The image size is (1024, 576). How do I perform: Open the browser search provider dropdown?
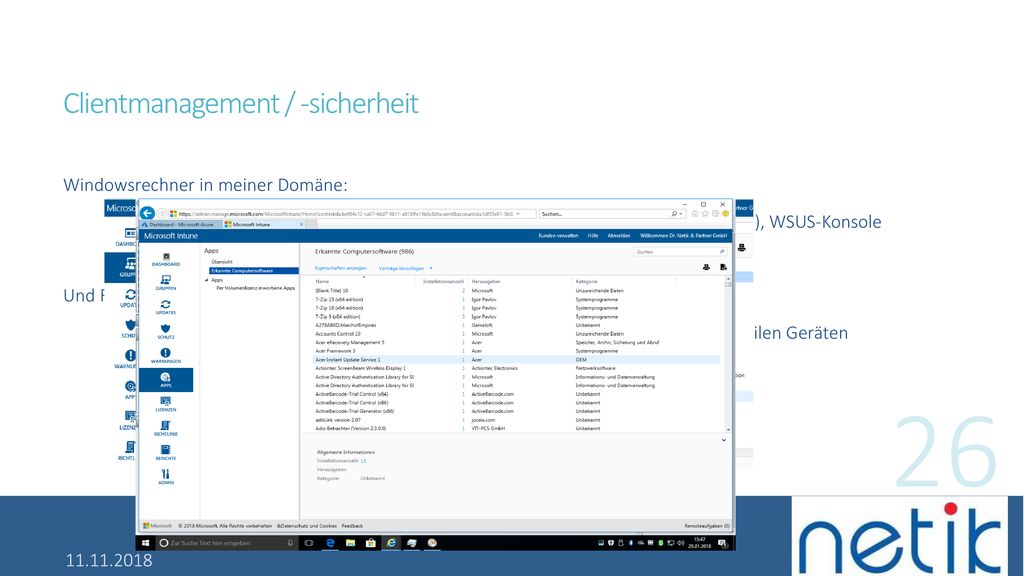coord(681,214)
